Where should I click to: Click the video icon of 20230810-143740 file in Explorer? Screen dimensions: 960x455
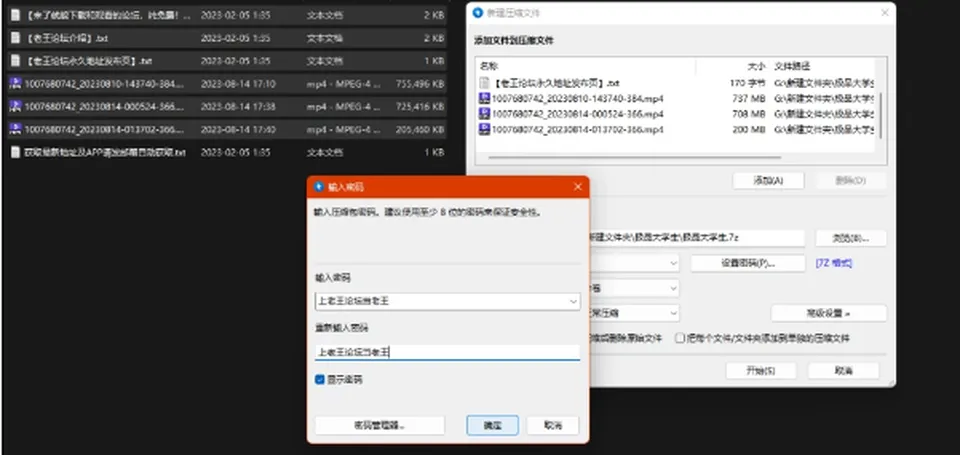(16, 84)
